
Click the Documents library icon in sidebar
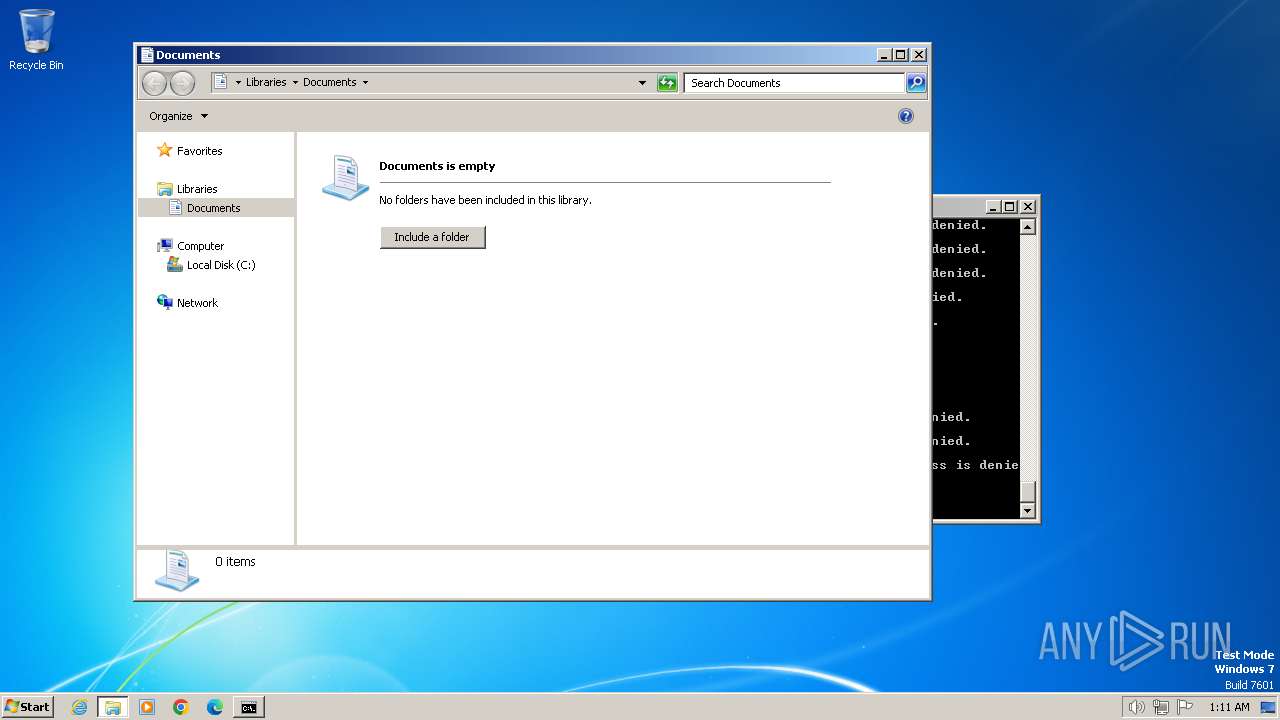[x=175, y=208]
